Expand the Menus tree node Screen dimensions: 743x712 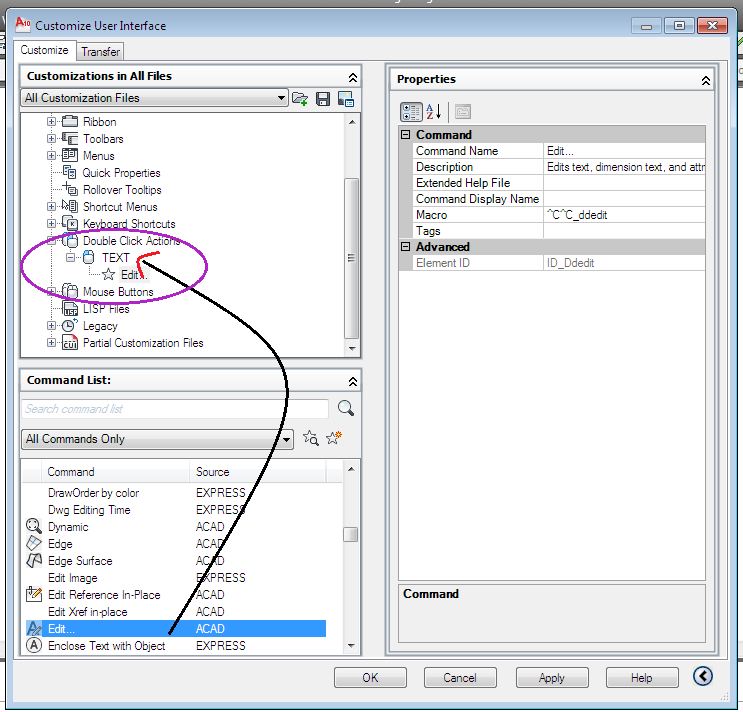(x=51, y=155)
